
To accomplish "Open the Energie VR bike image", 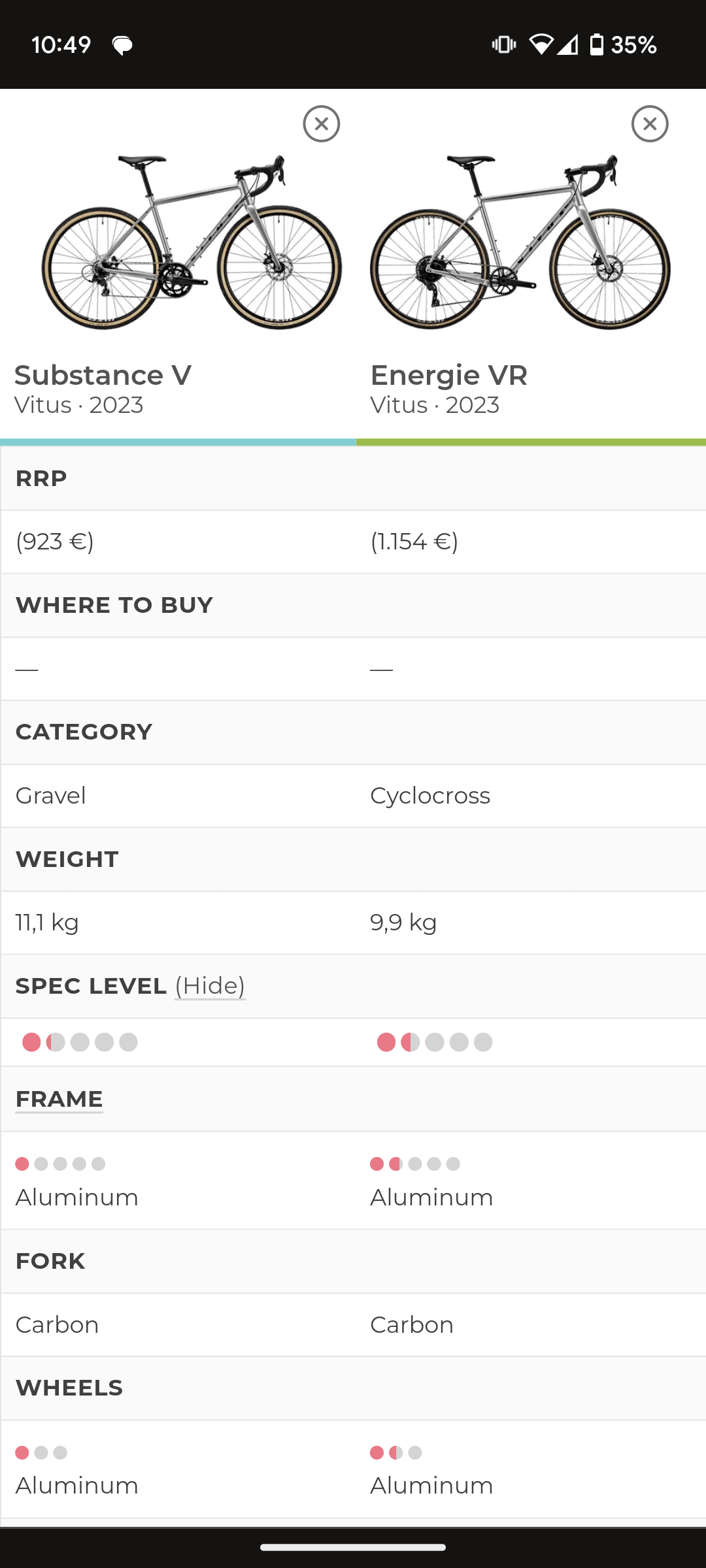I will 520,242.
